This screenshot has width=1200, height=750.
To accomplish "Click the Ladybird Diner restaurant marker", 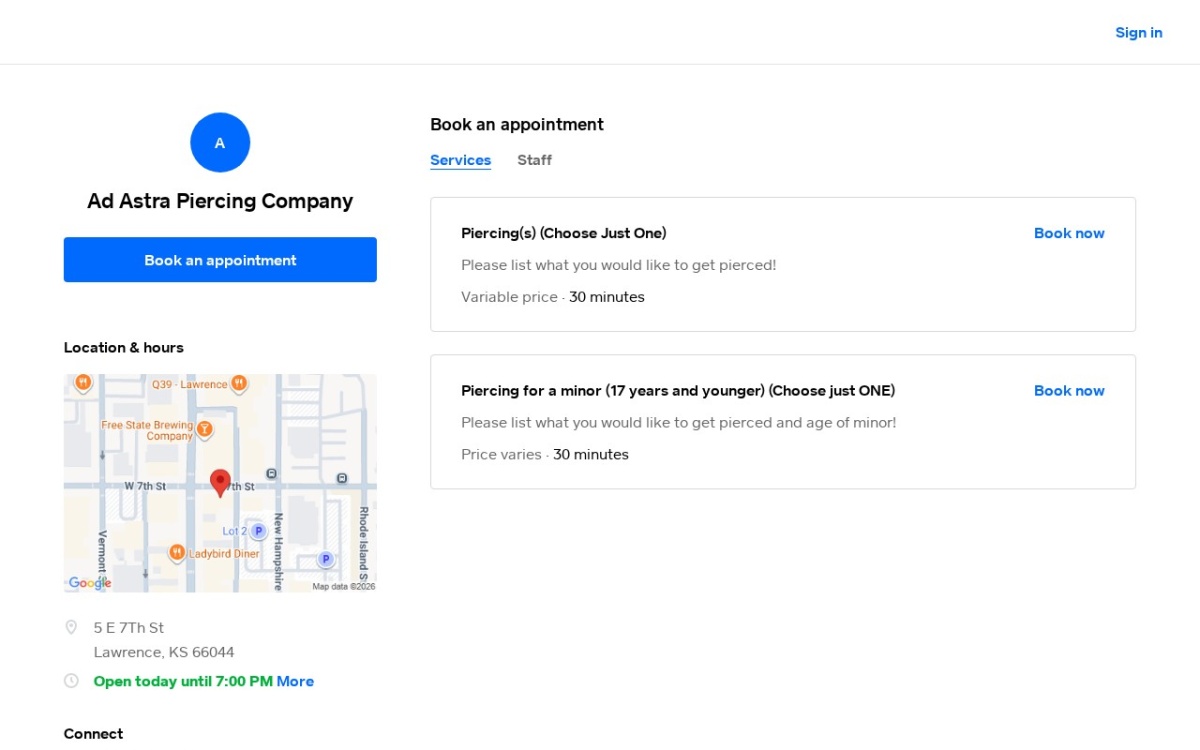I will (x=176, y=552).
